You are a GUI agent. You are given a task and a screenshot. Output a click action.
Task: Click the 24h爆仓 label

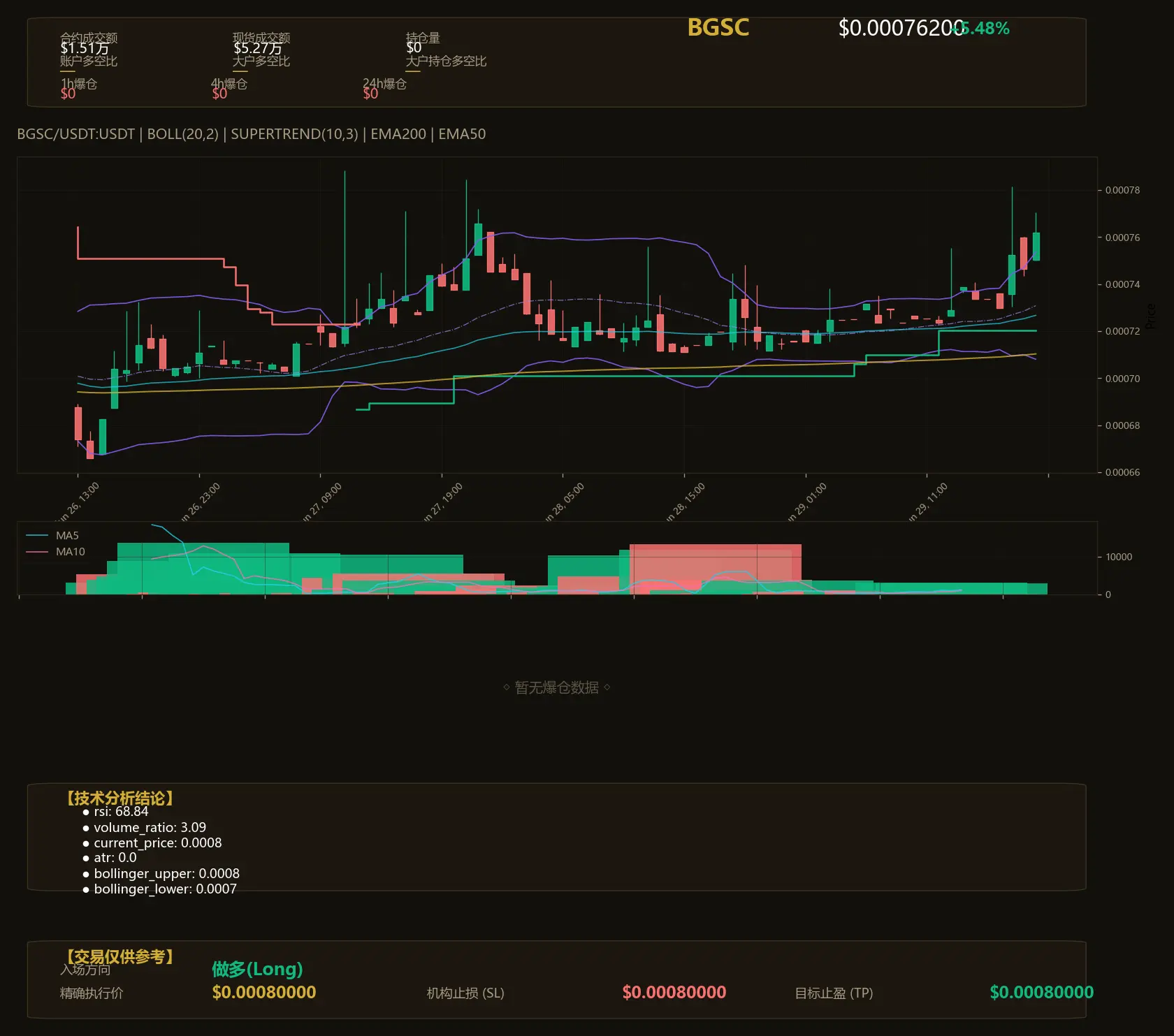pyautogui.click(x=384, y=84)
